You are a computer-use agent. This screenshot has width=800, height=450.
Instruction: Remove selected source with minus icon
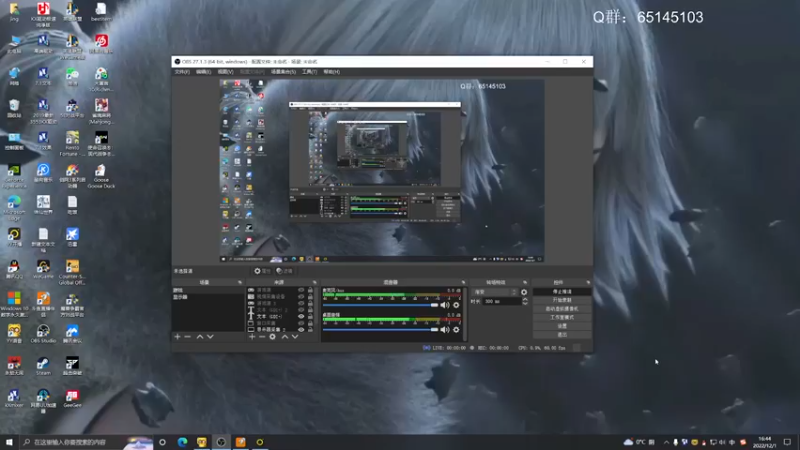[x=262, y=337]
